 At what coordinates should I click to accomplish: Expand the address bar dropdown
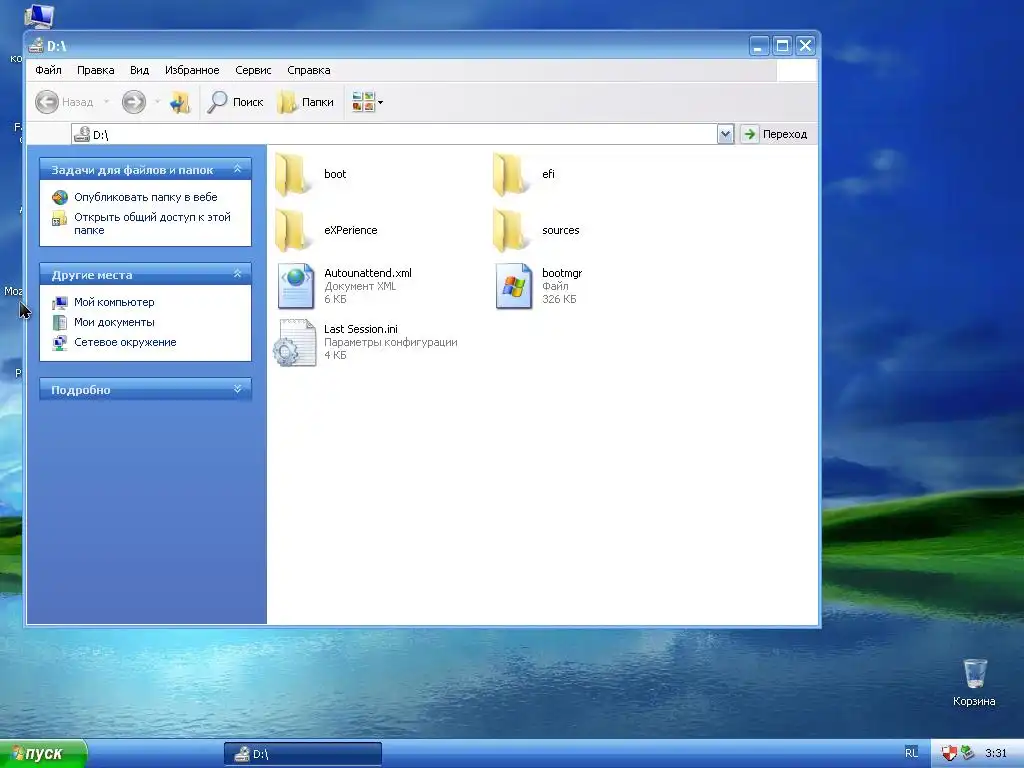725,134
